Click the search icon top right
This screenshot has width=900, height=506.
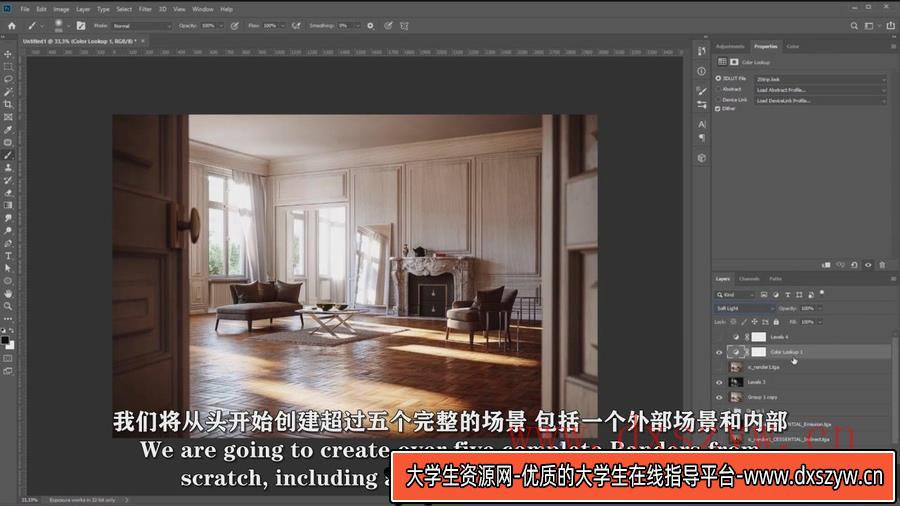[854, 26]
